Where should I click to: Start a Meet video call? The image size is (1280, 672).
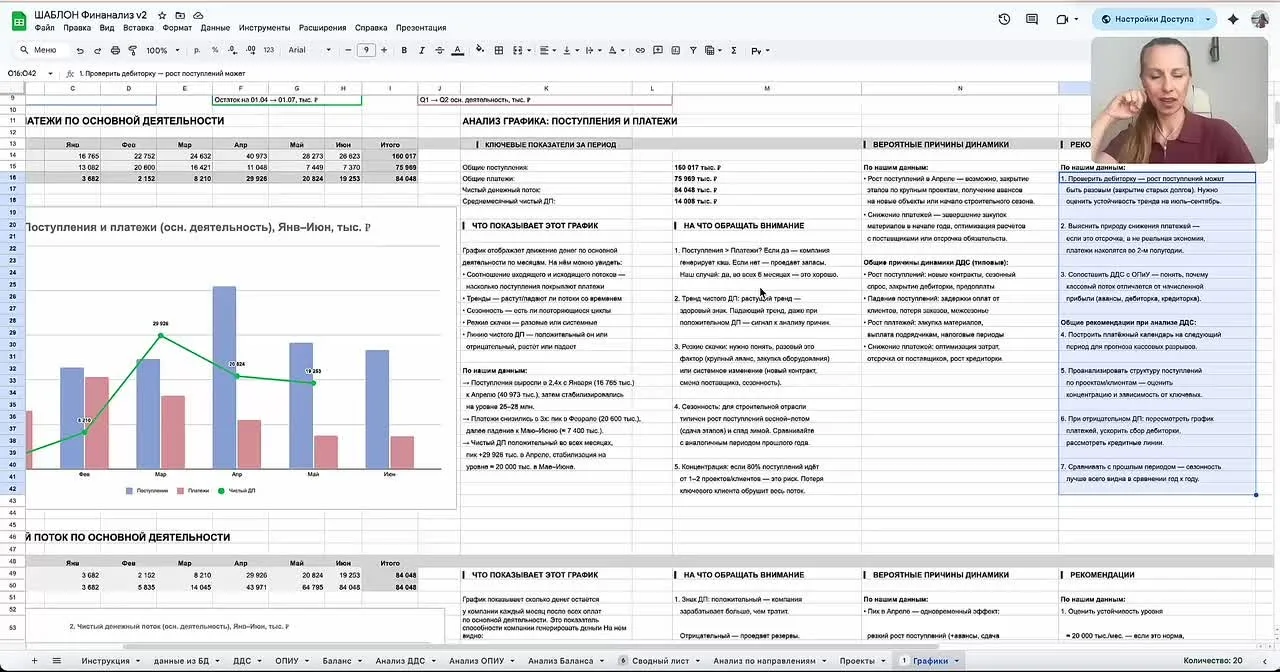[1062, 19]
